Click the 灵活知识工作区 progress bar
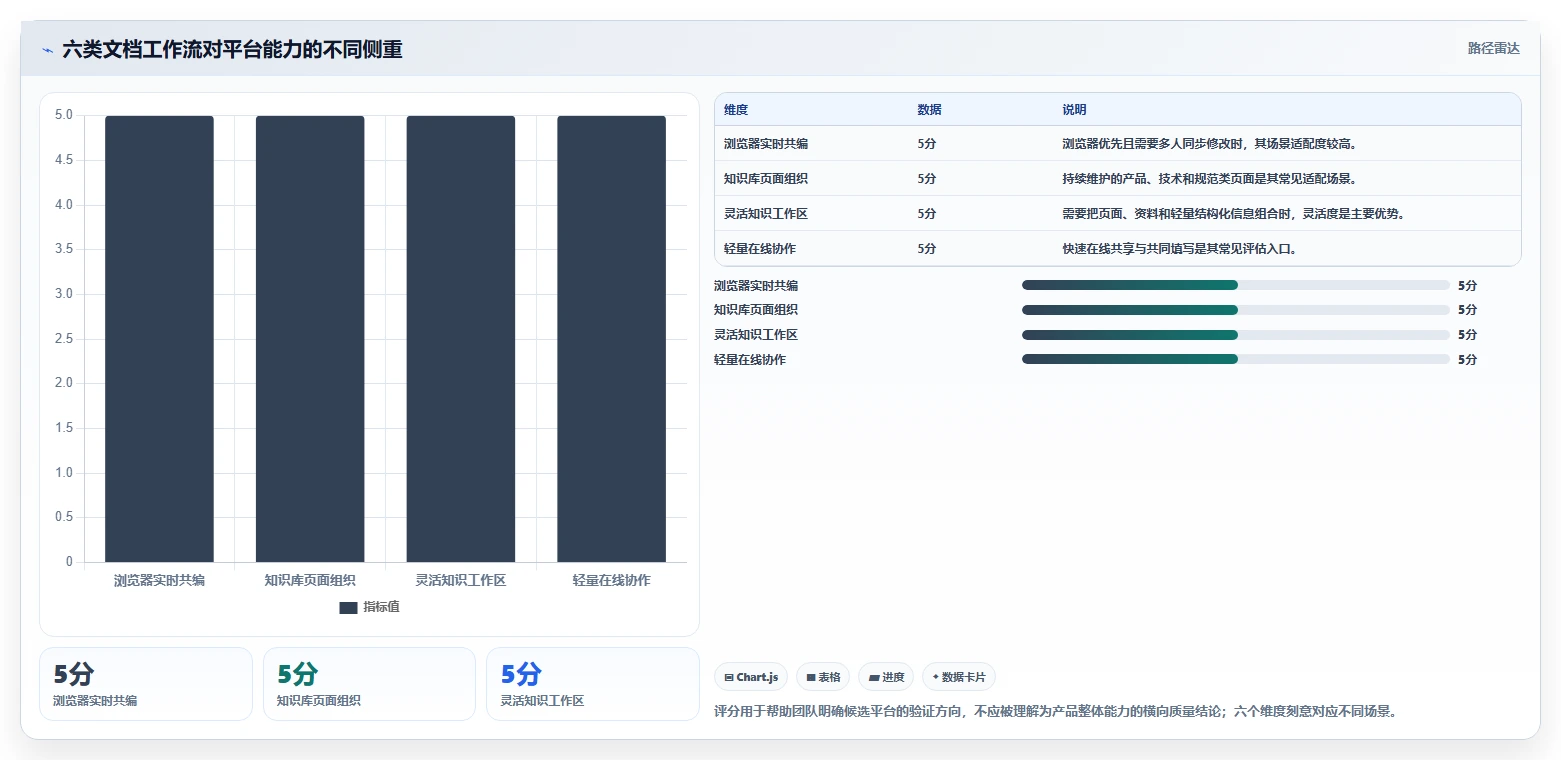This screenshot has width=1561, height=760. 1236,335
